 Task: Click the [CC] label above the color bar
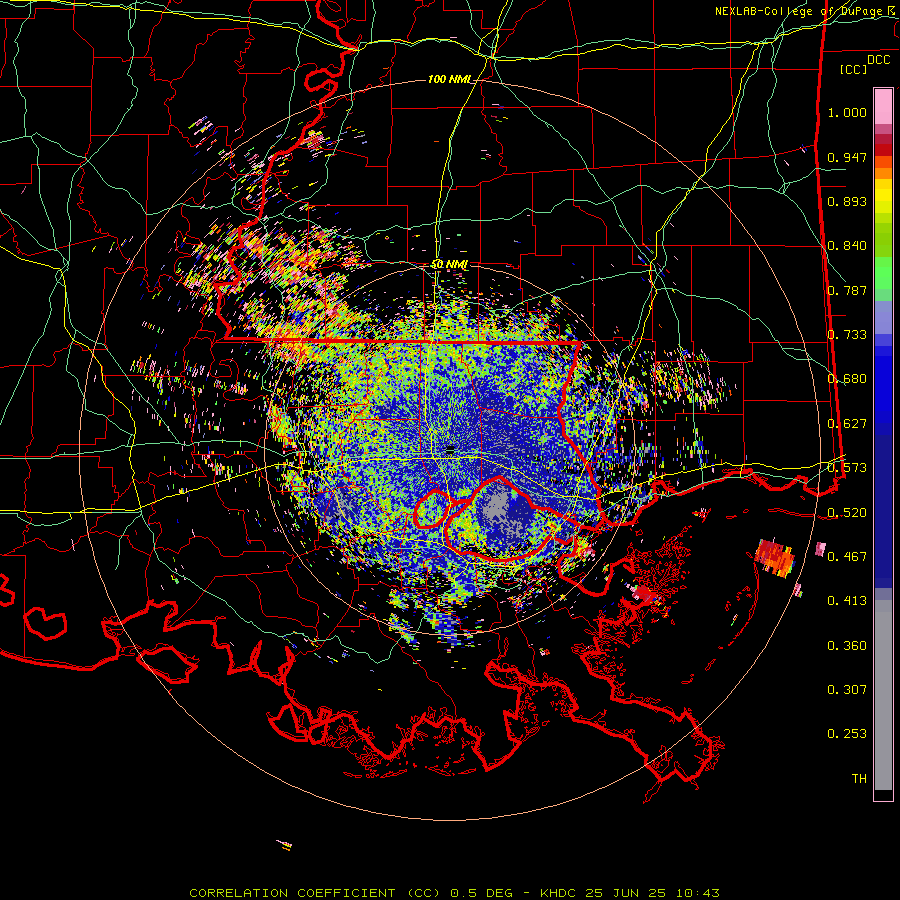point(854,69)
